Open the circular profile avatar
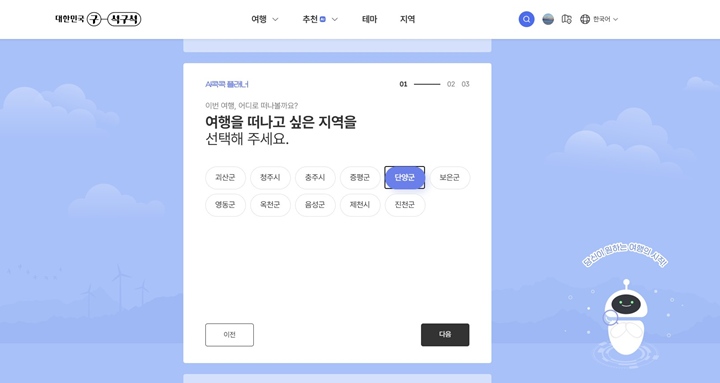 click(548, 19)
